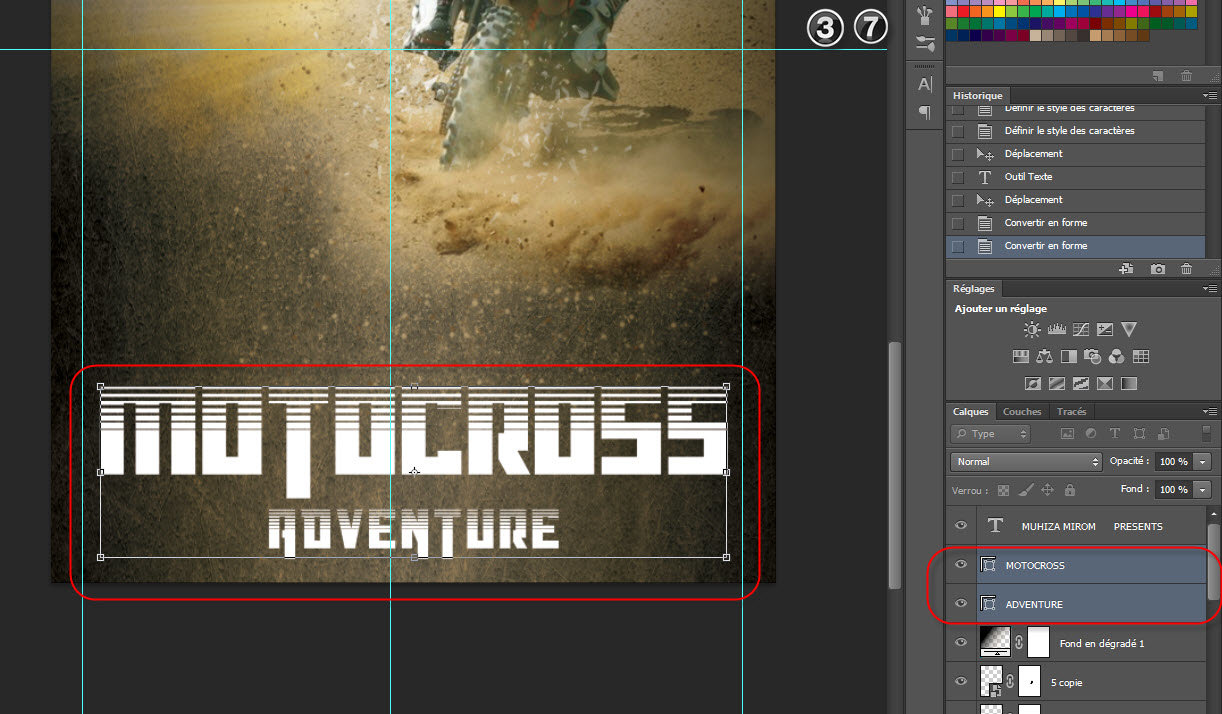Click the layer mask thumbnail of Fond en dégradé 1

point(1038,642)
